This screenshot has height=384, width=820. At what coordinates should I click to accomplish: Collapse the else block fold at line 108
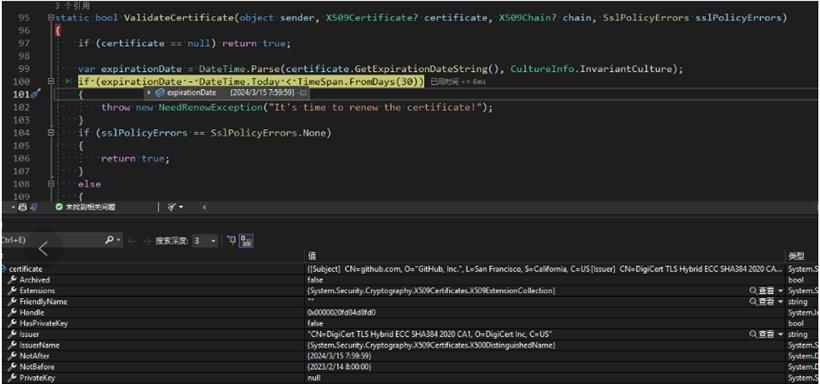pos(51,184)
